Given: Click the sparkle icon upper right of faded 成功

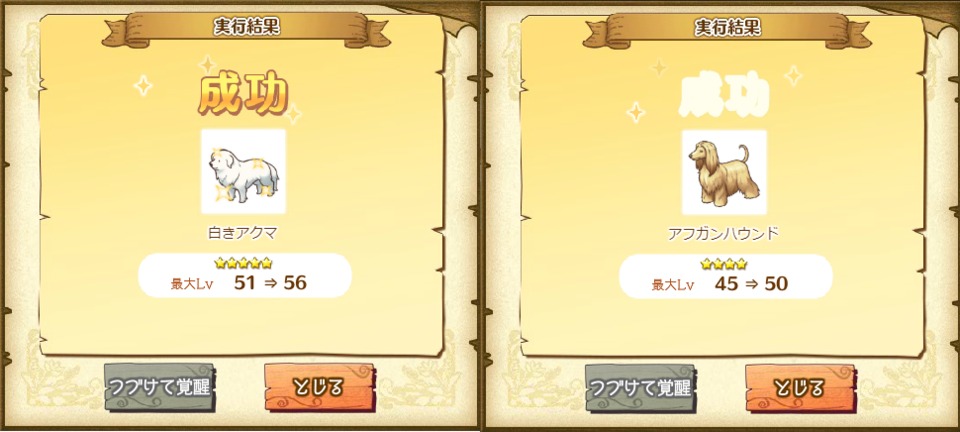Looking at the screenshot, I should [x=793, y=75].
